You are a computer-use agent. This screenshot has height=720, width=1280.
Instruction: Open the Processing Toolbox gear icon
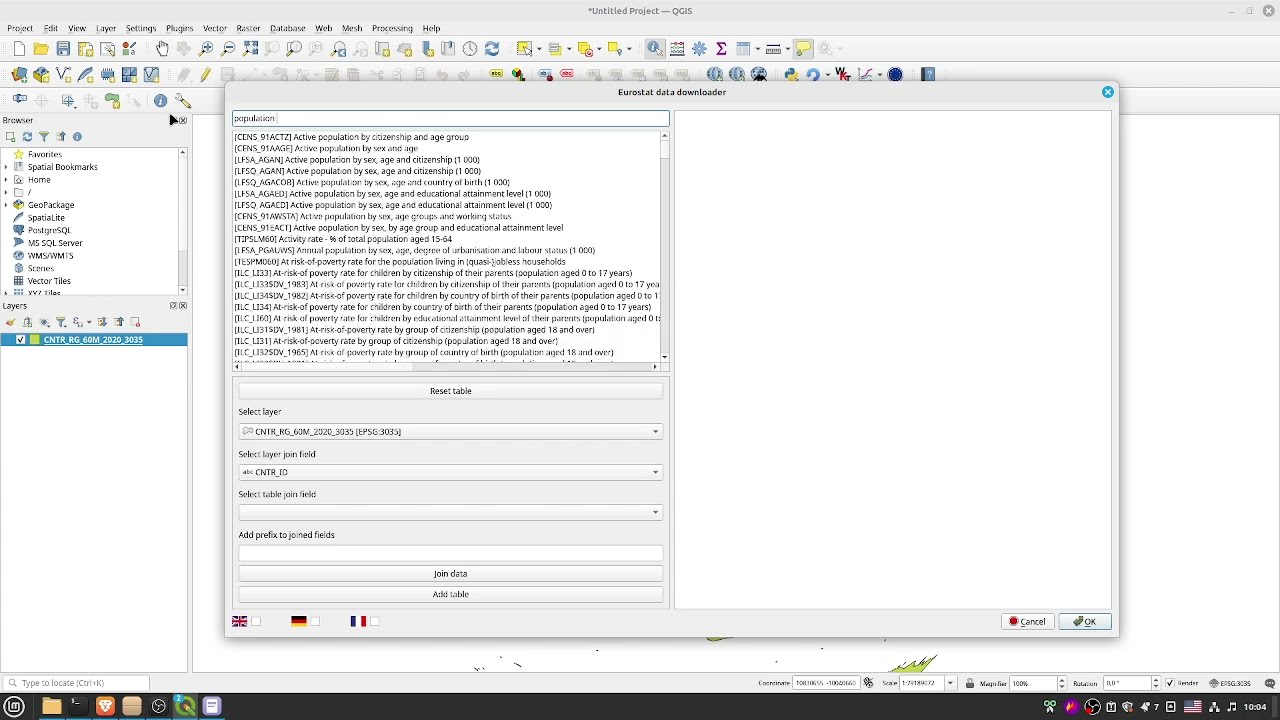(699, 48)
